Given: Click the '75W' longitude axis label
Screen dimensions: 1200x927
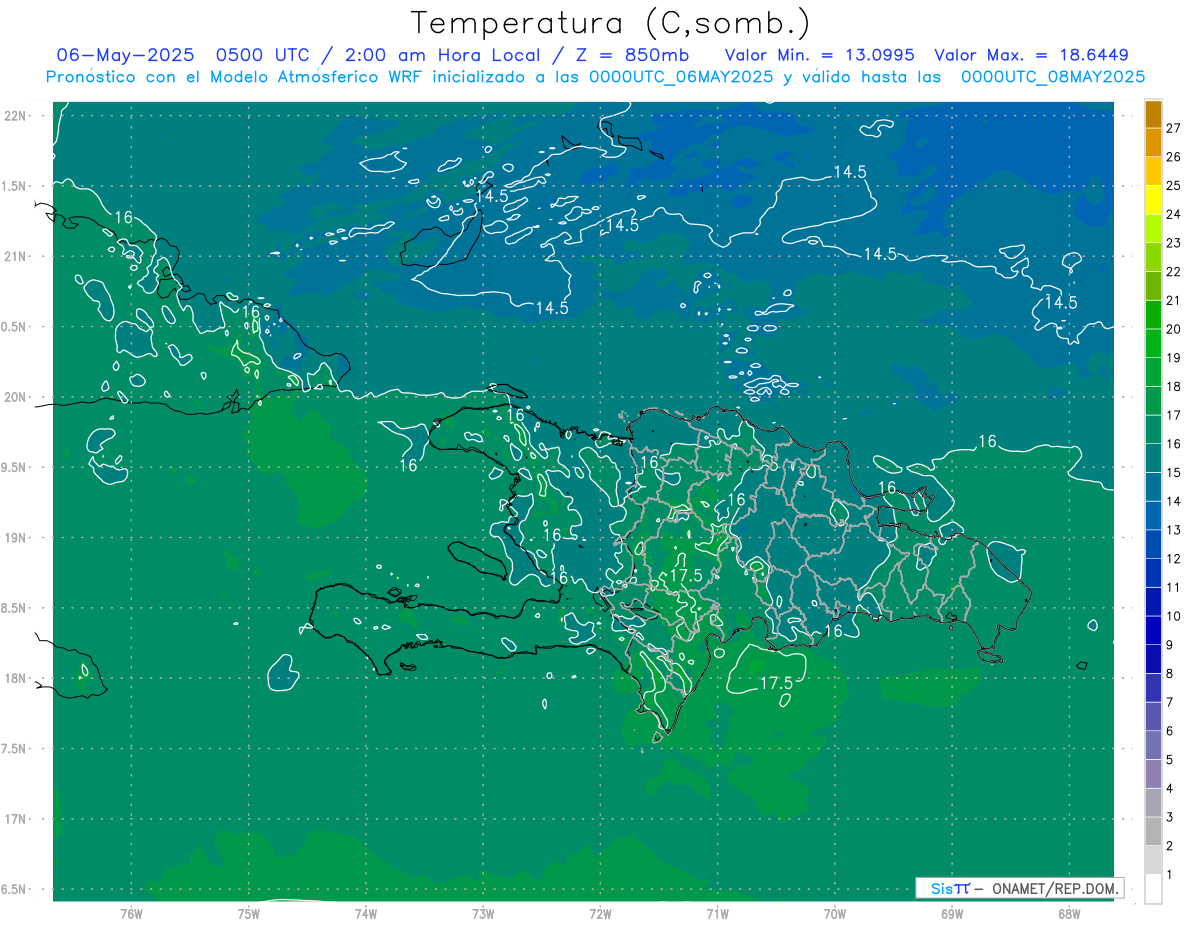Looking at the screenshot, I should click(249, 913).
